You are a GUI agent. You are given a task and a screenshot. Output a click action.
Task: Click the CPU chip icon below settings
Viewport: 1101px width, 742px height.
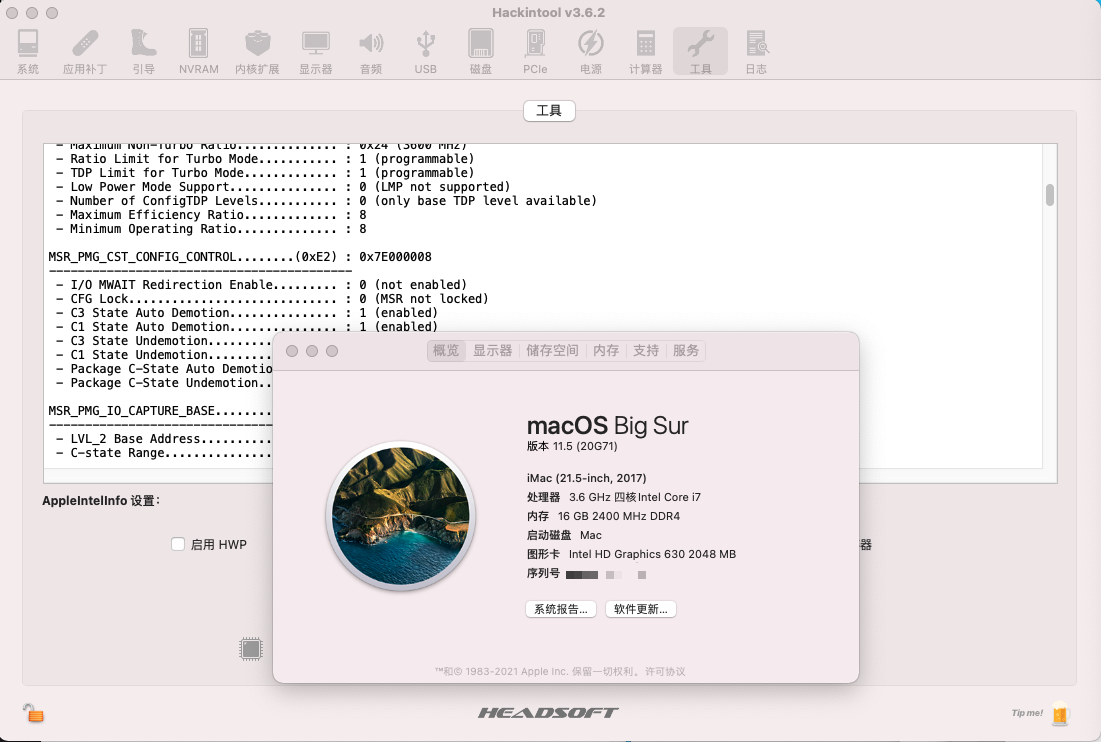[251, 649]
